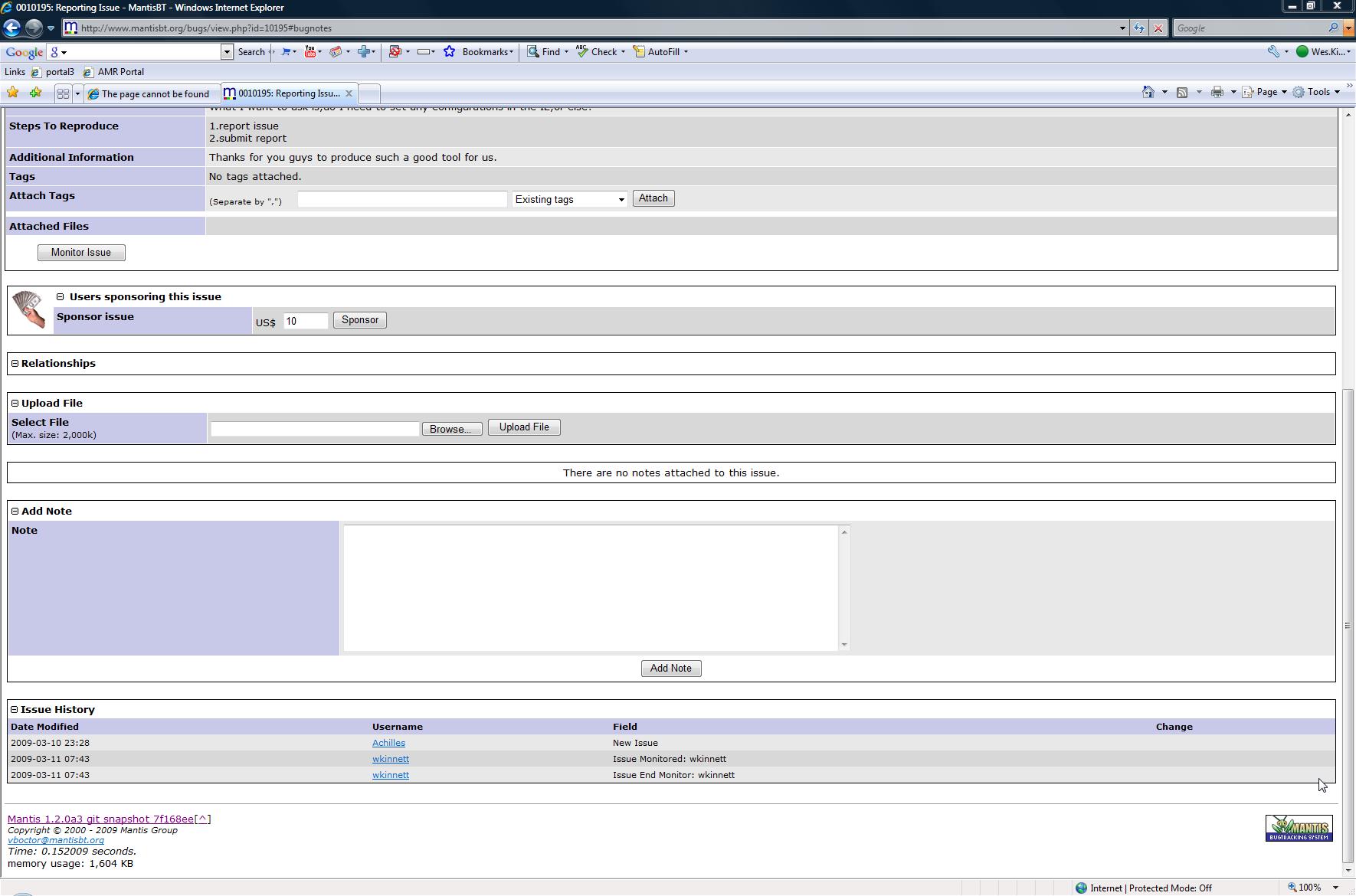Collapse the Issue History section
This screenshot has height=896, width=1356.
(x=15, y=710)
